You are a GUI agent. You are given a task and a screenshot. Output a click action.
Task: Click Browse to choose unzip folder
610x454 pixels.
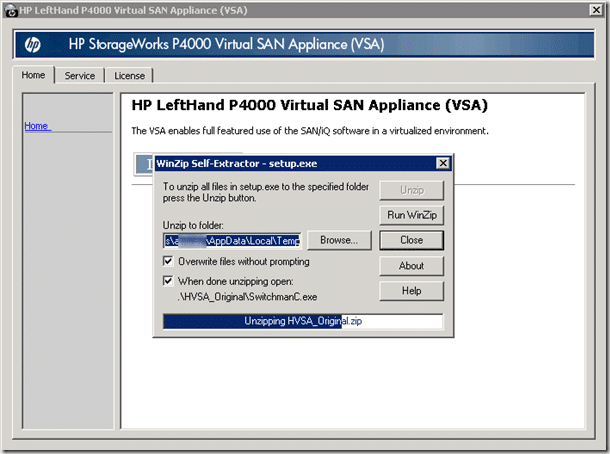339,240
